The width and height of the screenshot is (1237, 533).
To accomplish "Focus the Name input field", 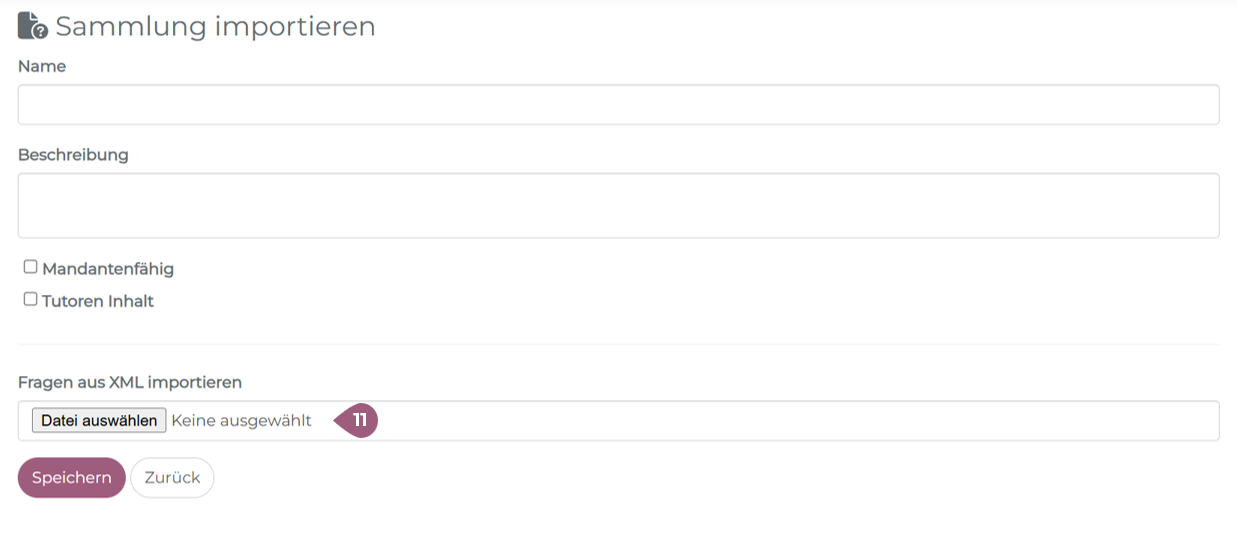I will click(618, 105).
